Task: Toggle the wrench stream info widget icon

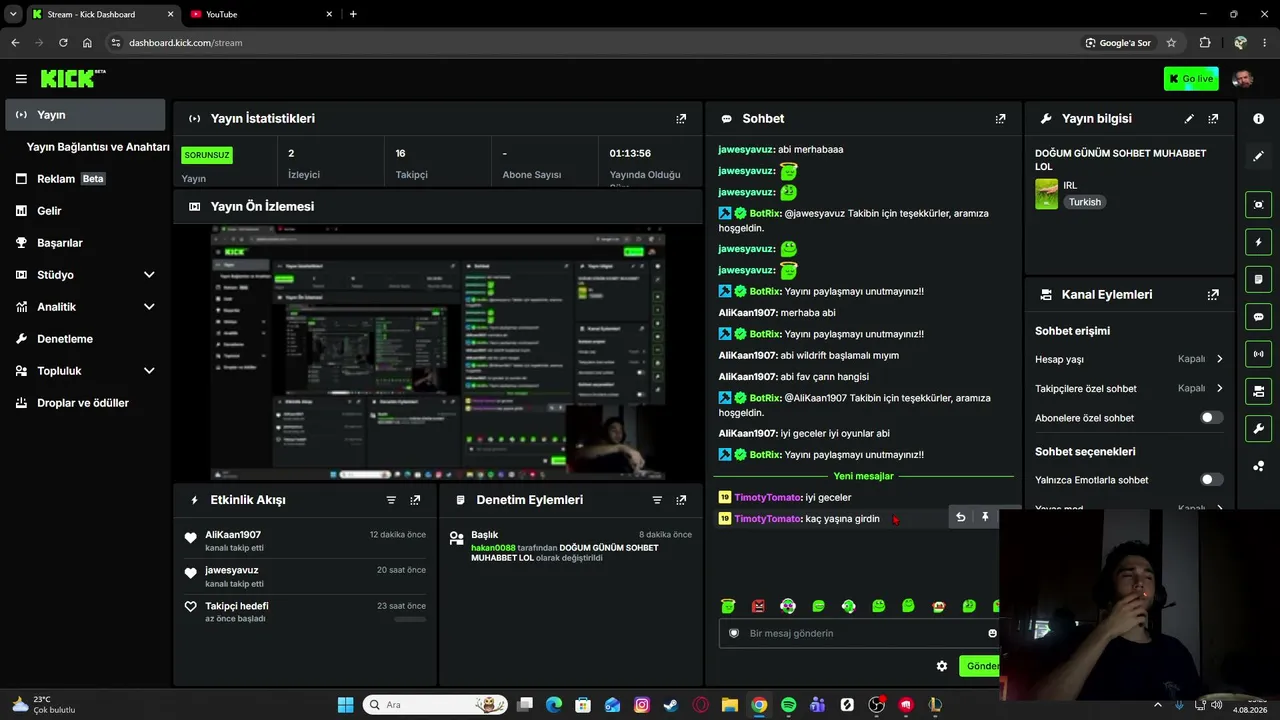Action: pos(1258,429)
